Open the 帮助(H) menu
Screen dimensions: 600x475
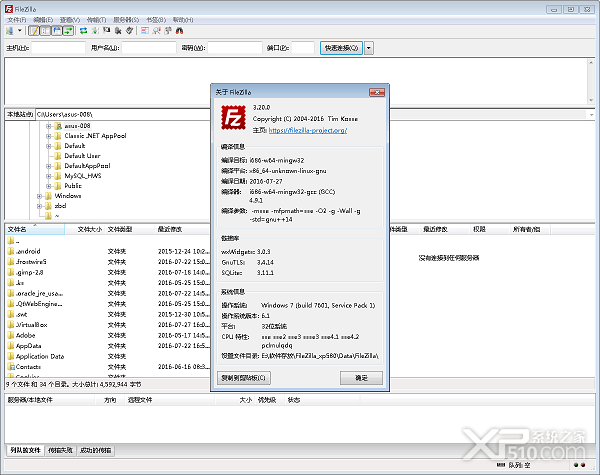183,20
